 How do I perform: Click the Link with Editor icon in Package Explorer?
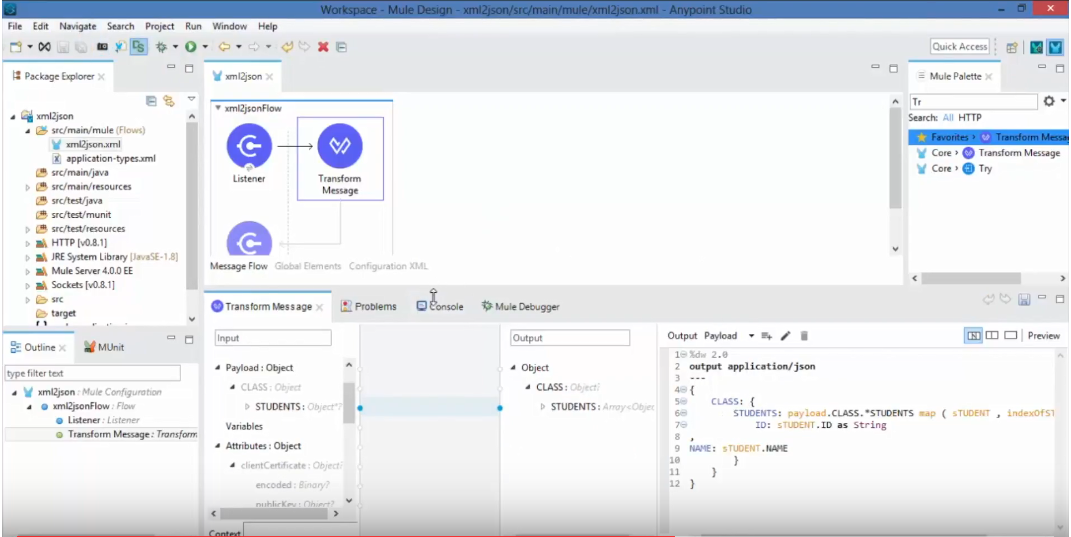(x=168, y=101)
